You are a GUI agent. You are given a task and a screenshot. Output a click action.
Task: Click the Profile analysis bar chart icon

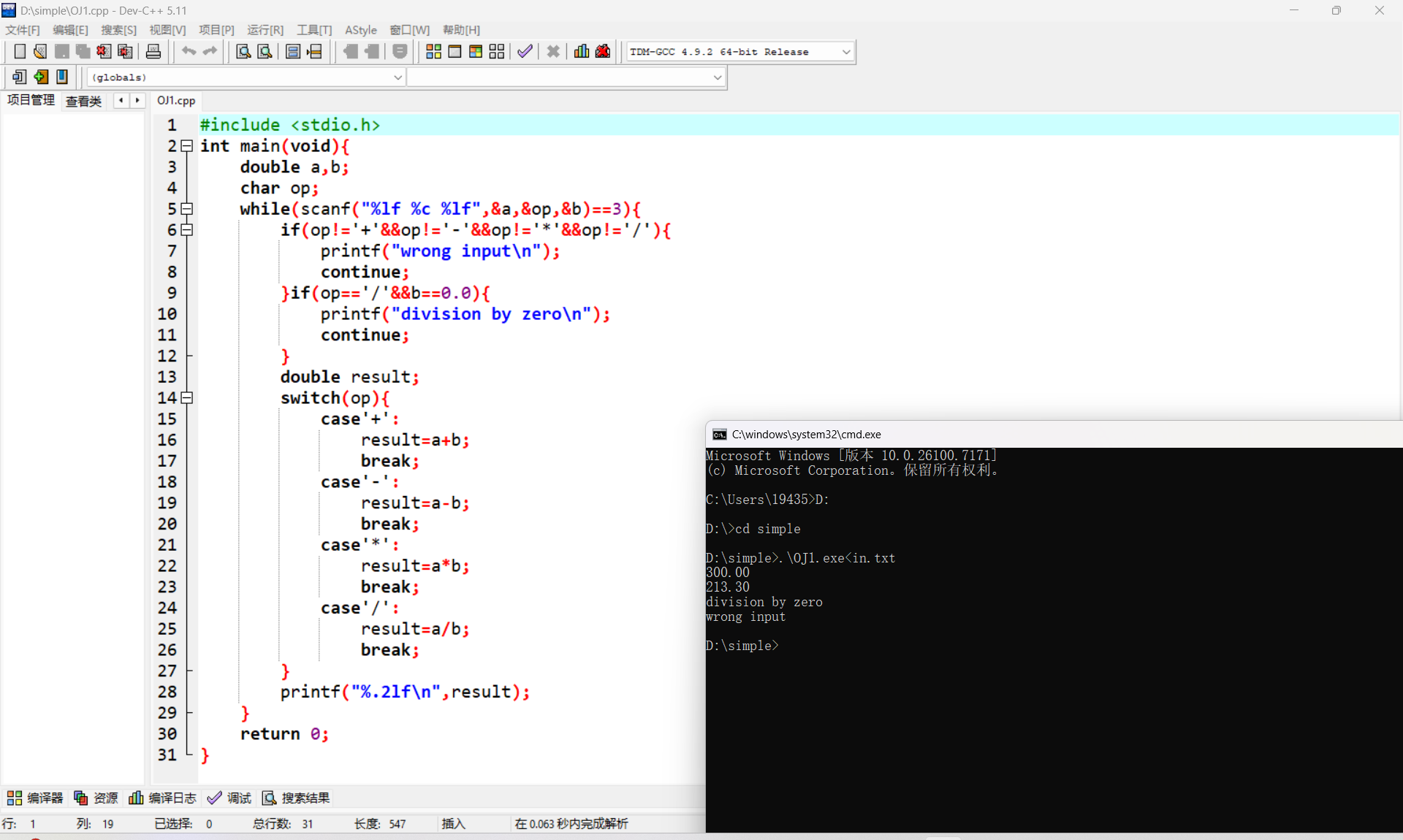[582, 51]
